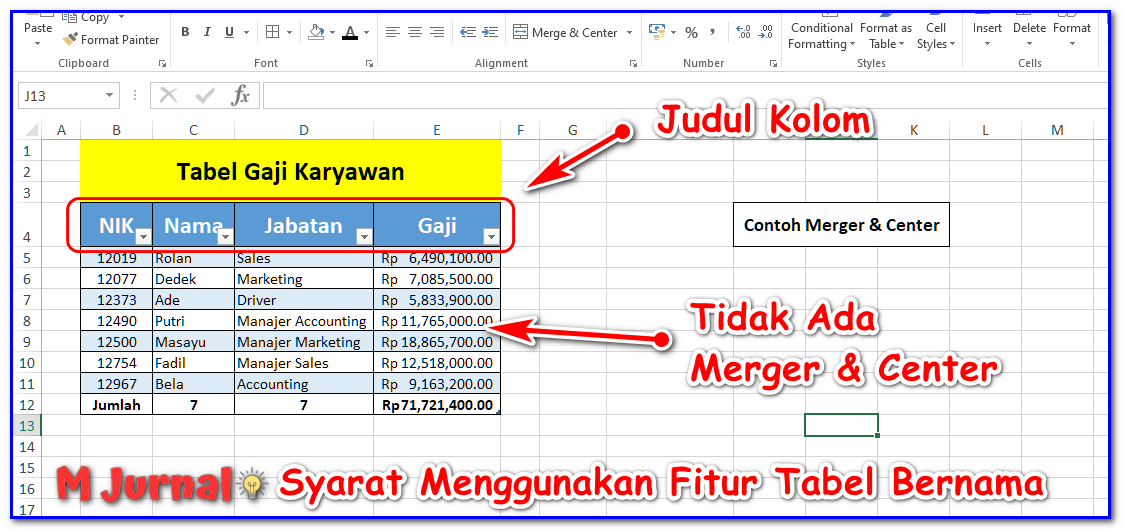Open the Fill Color dropdown arrow

pos(333,32)
